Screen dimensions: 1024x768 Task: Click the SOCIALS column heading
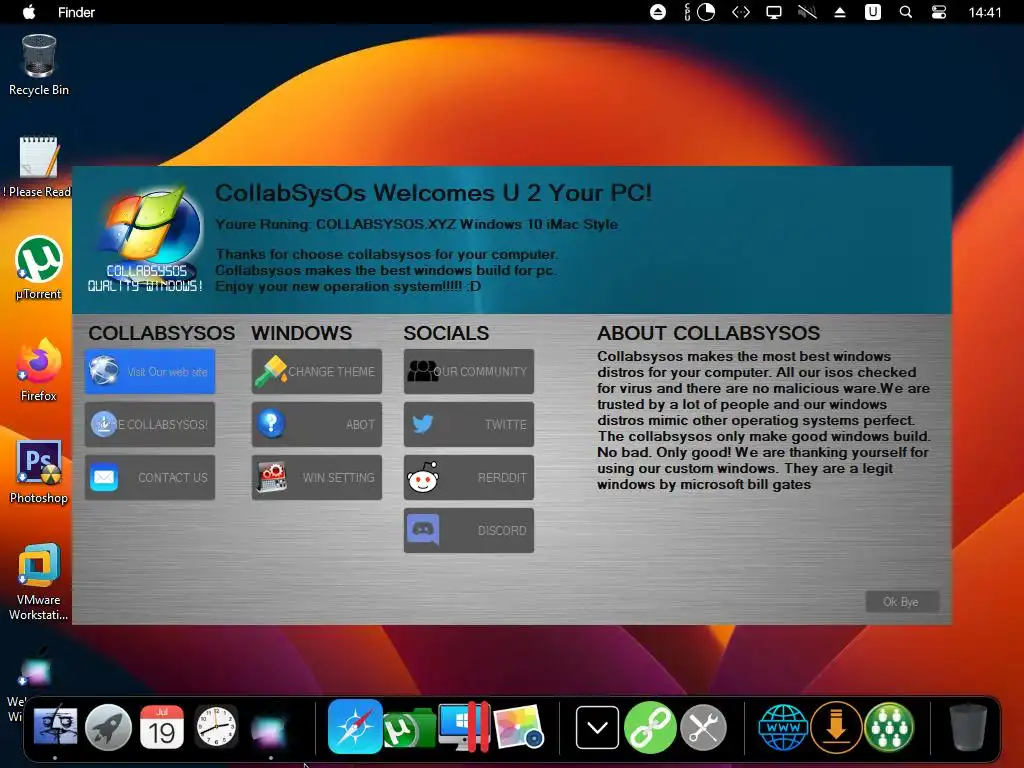point(446,333)
